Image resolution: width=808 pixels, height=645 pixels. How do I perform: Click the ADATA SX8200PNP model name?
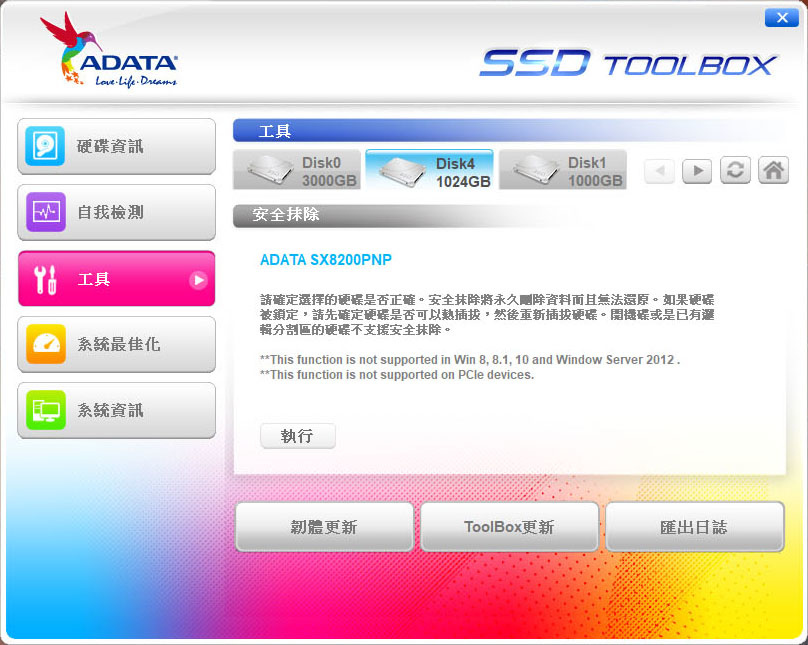(x=326, y=260)
